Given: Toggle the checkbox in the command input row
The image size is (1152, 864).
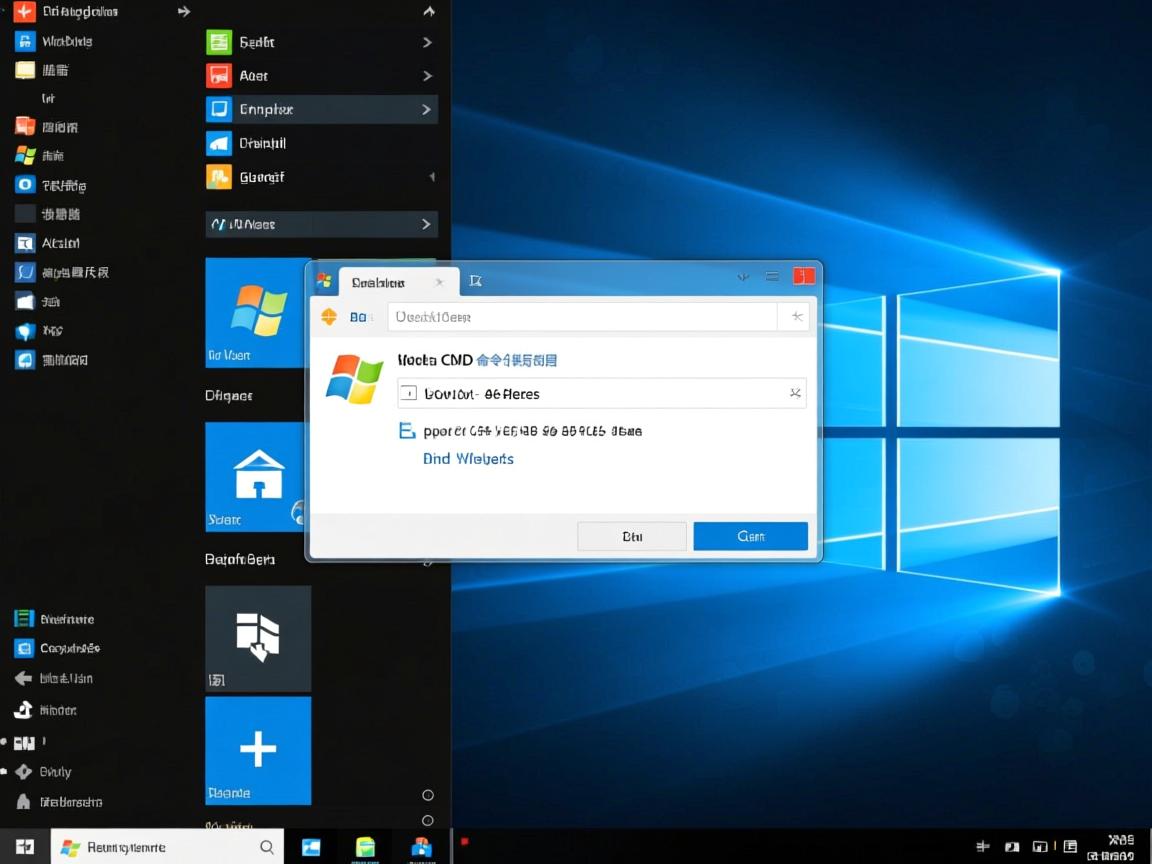Looking at the screenshot, I should 407,394.
